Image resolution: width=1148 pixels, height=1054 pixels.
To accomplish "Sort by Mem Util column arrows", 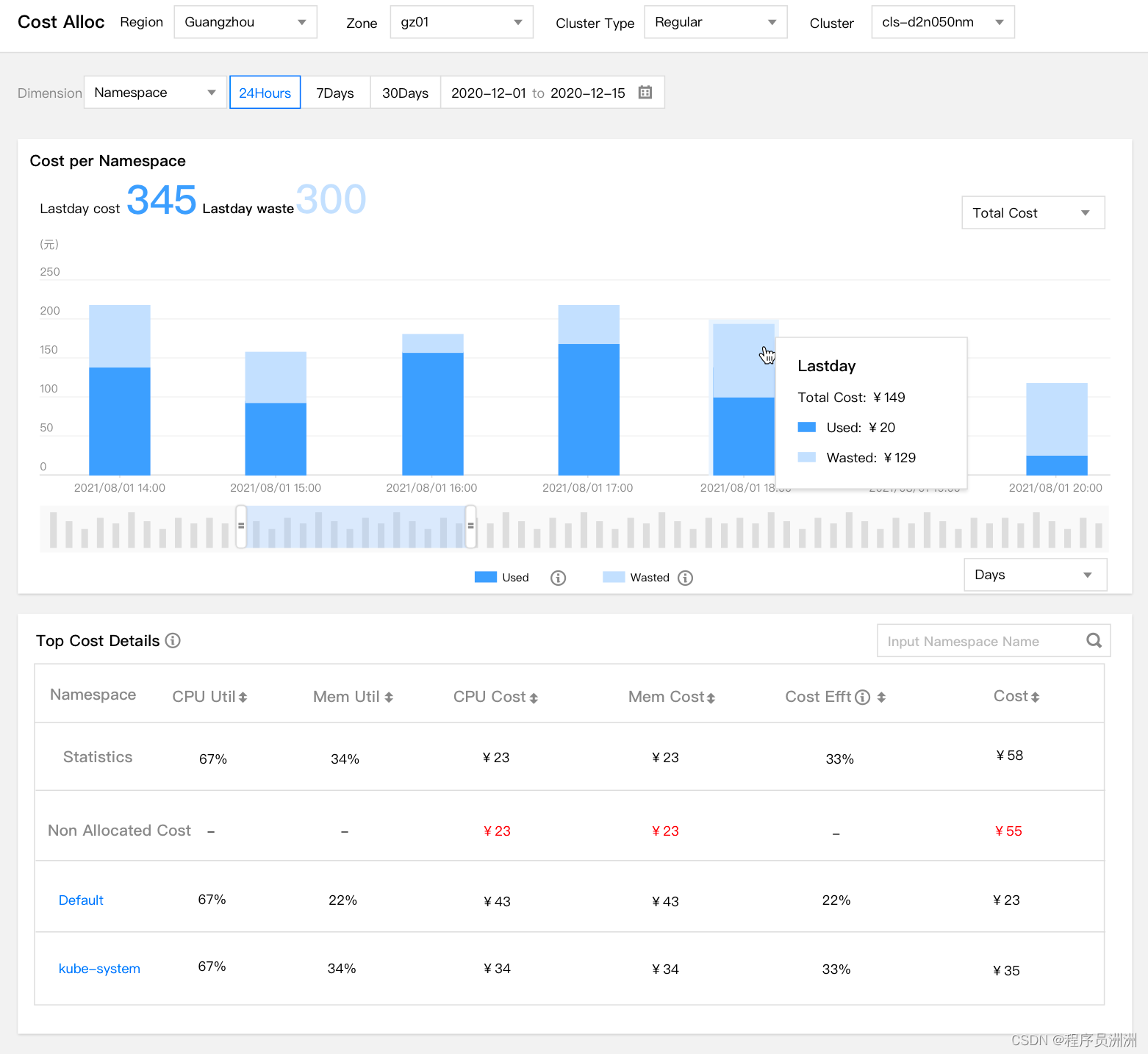I will pos(389,697).
